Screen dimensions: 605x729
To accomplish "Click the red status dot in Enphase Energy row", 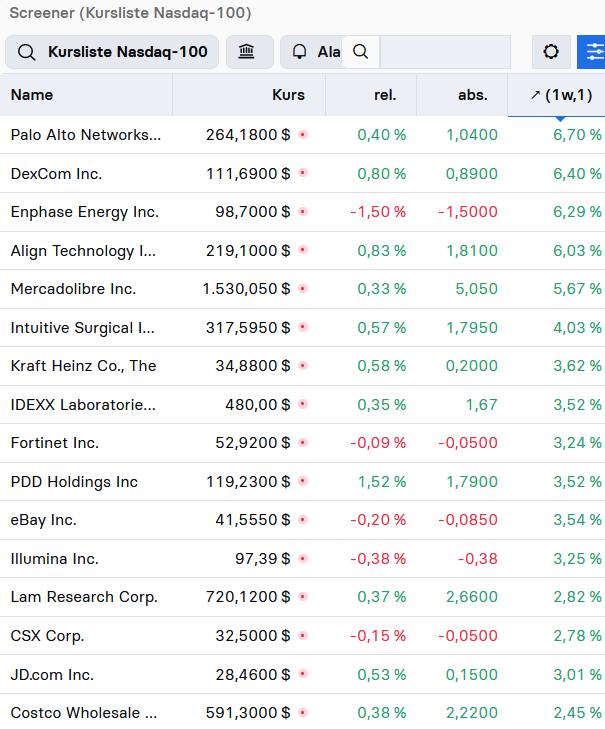I will pos(303,212).
